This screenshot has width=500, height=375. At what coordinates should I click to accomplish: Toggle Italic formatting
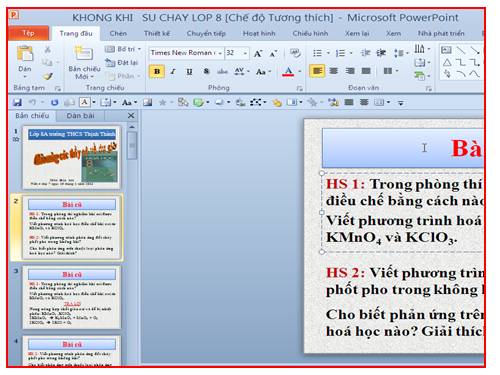(x=173, y=71)
